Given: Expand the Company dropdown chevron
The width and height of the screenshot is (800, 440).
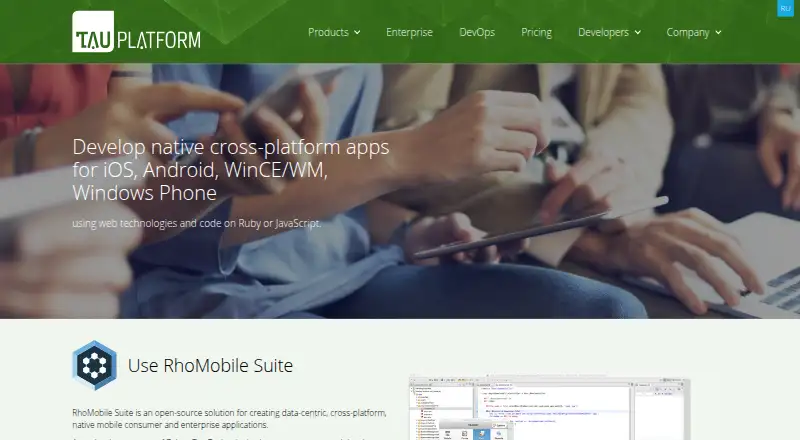Looking at the screenshot, I should pyautogui.click(x=718, y=32).
